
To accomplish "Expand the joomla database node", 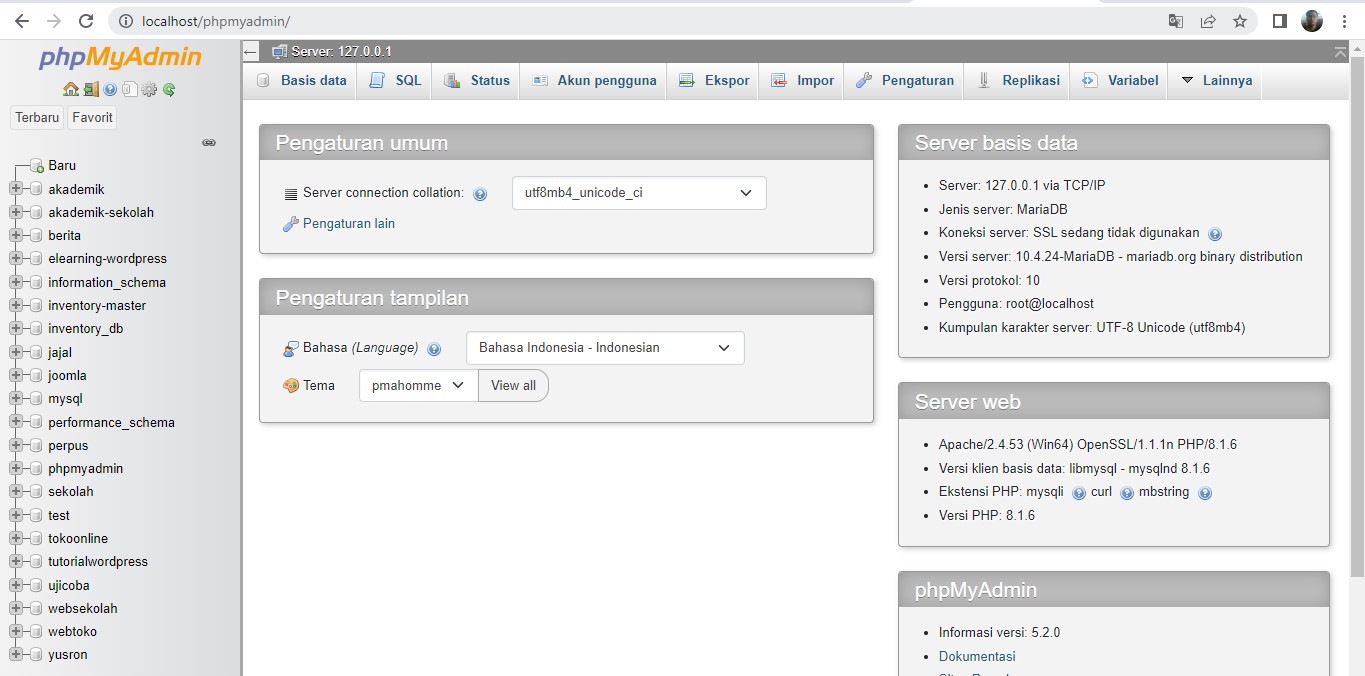I will coord(16,376).
